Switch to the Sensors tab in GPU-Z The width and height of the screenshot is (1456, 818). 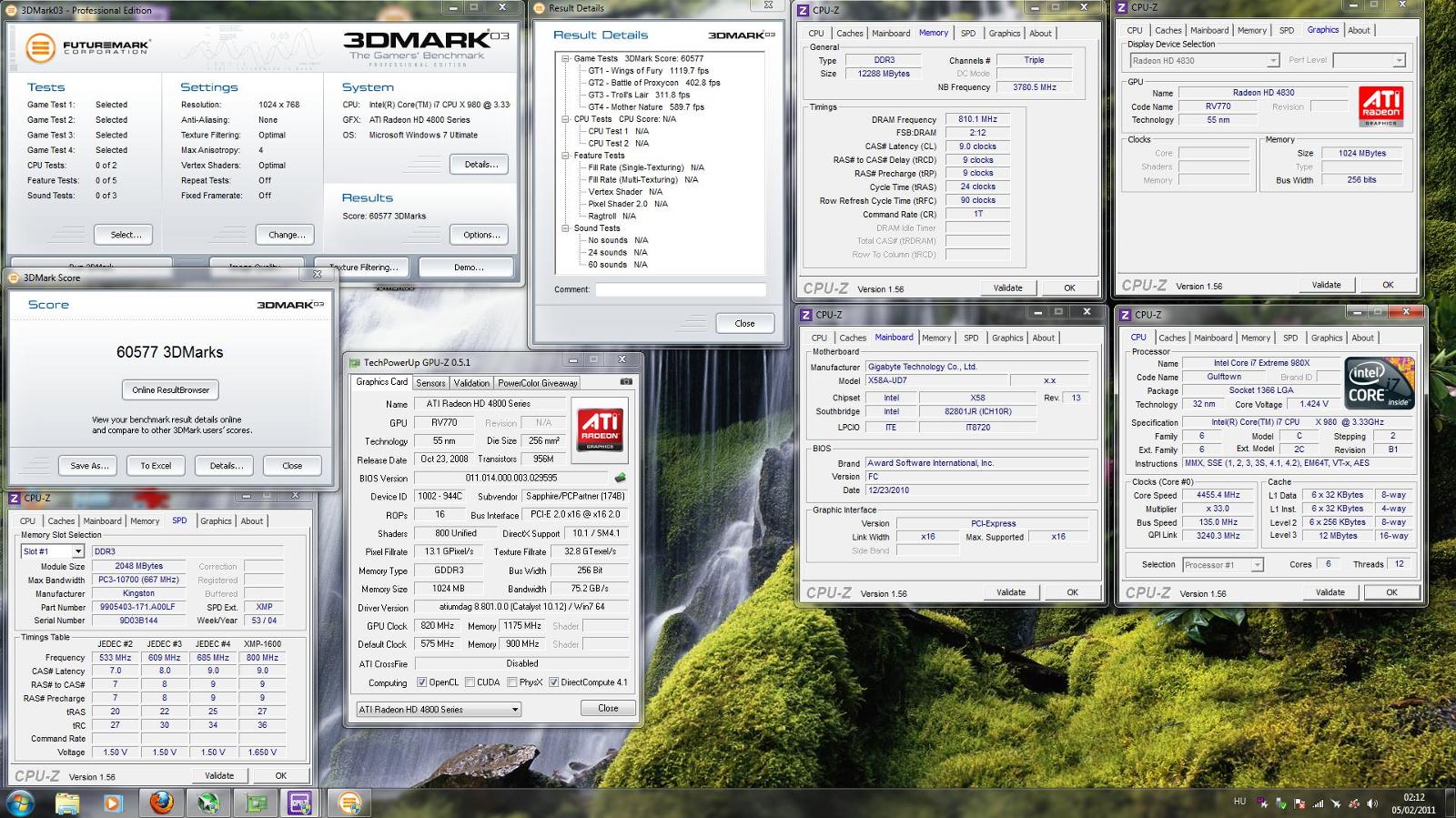tap(430, 383)
